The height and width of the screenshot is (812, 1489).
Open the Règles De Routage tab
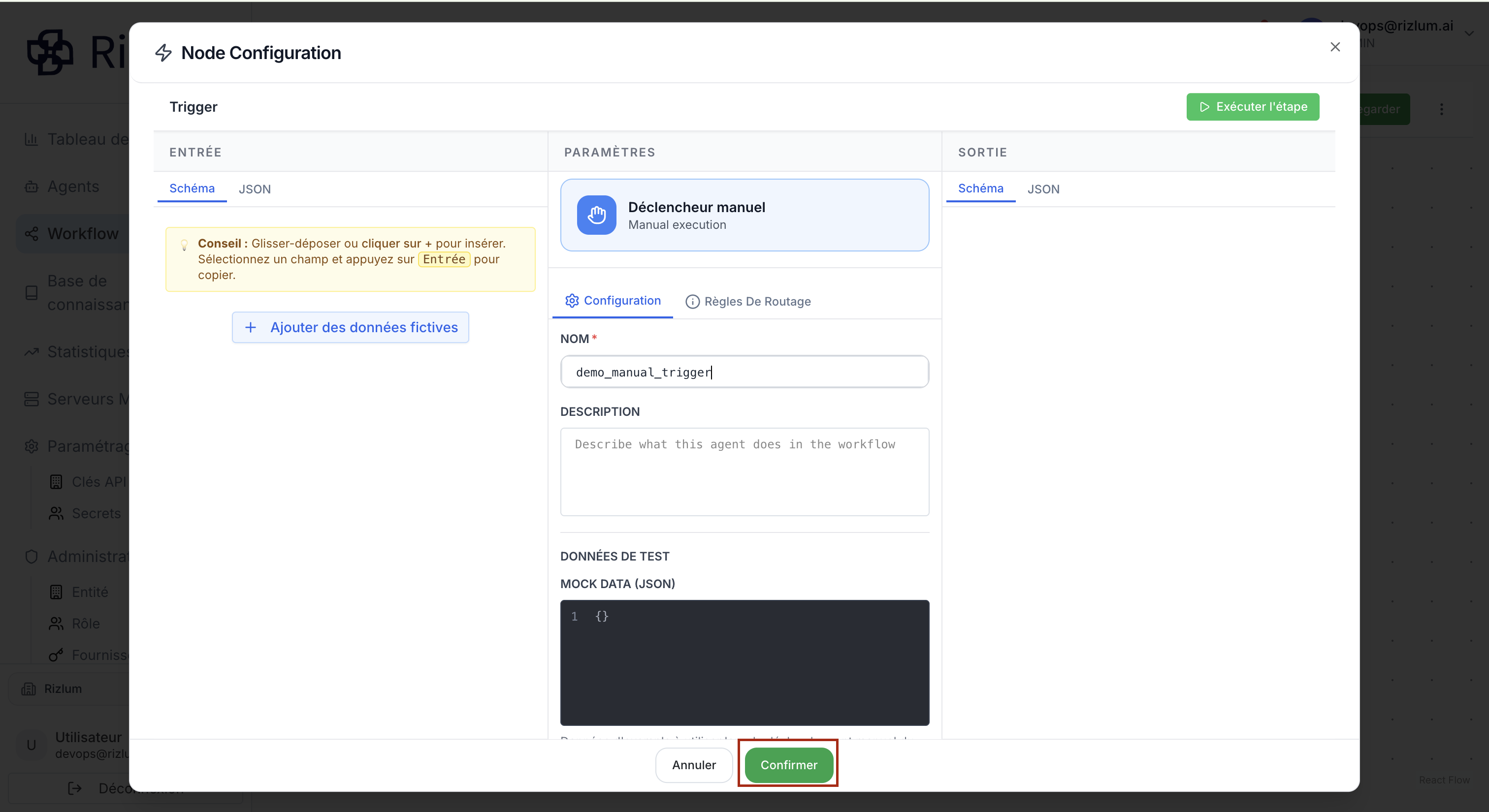748,302
